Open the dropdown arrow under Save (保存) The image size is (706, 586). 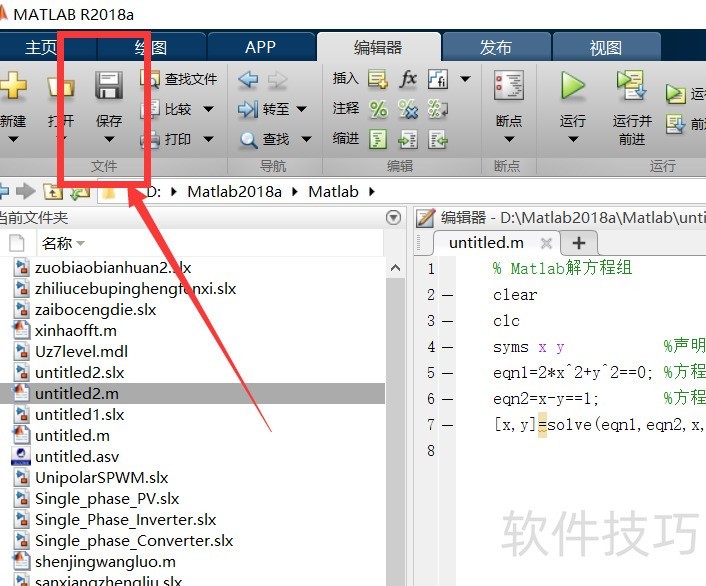pyautogui.click(x=109, y=140)
